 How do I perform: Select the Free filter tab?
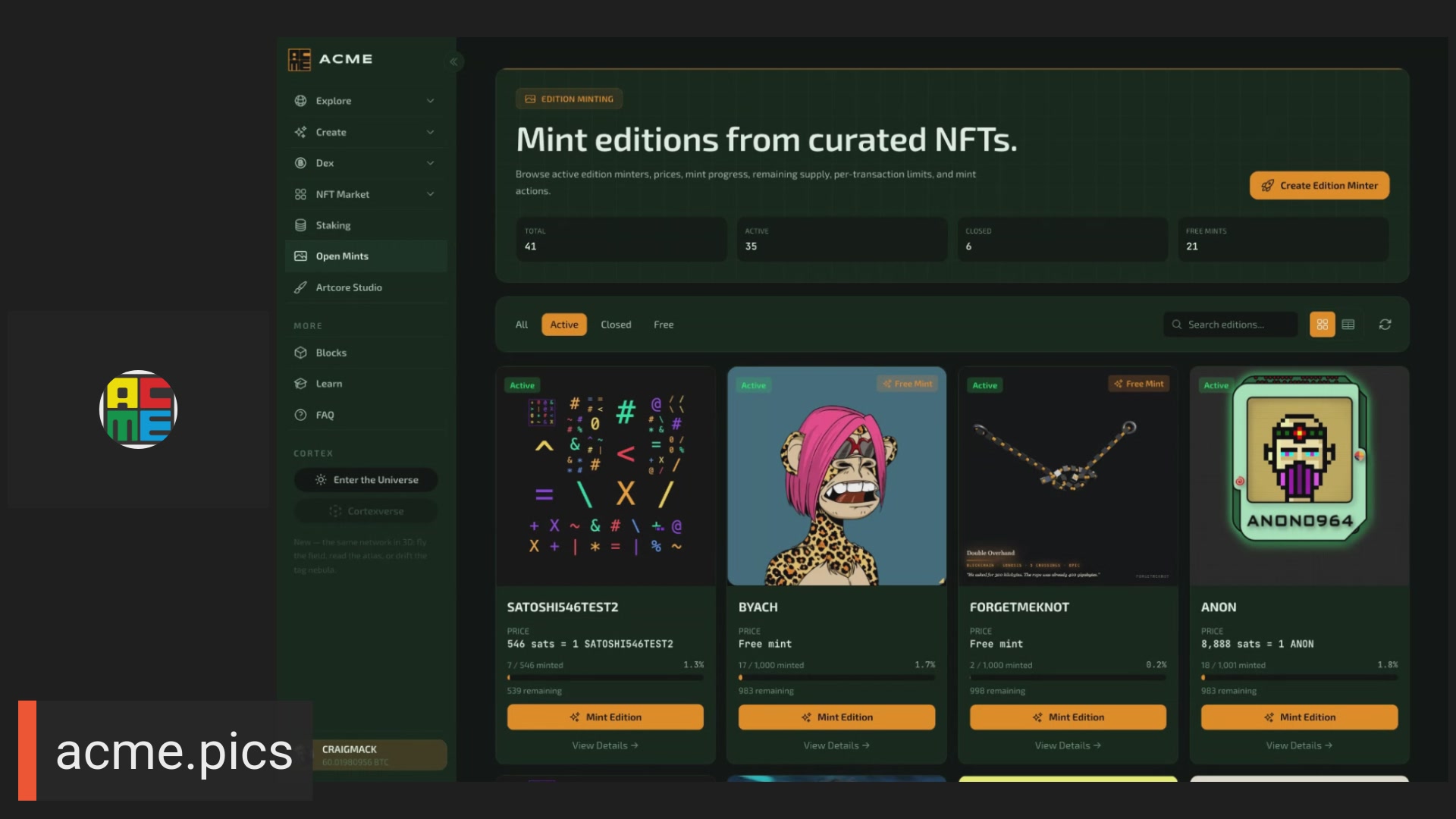(x=664, y=325)
